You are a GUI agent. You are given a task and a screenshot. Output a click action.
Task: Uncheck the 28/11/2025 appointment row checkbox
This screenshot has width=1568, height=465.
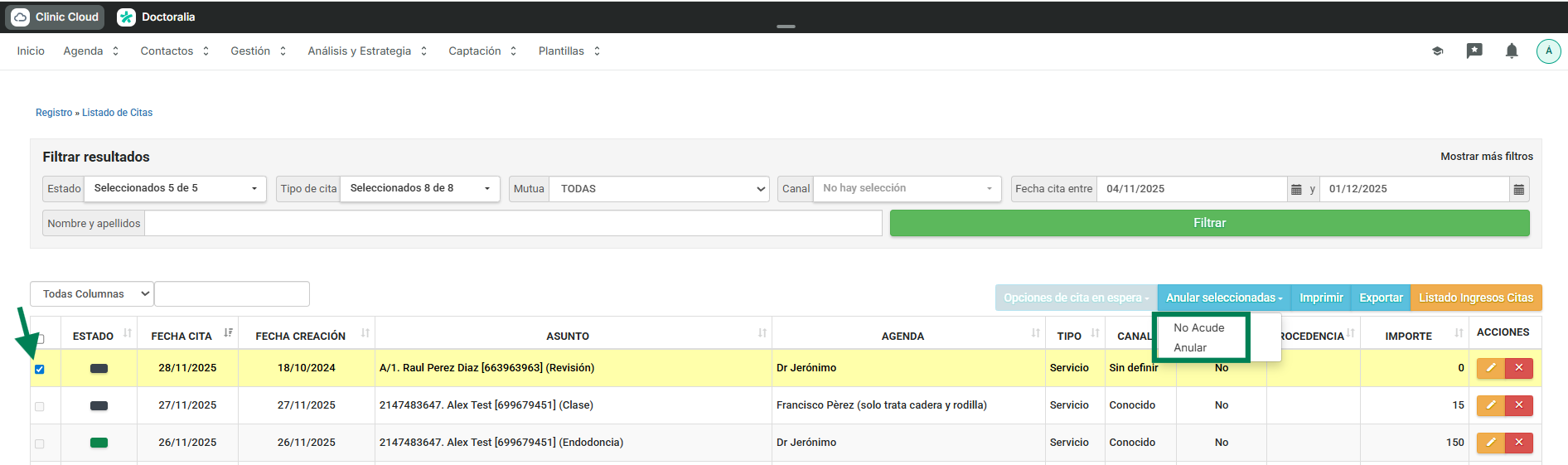pyautogui.click(x=40, y=369)
